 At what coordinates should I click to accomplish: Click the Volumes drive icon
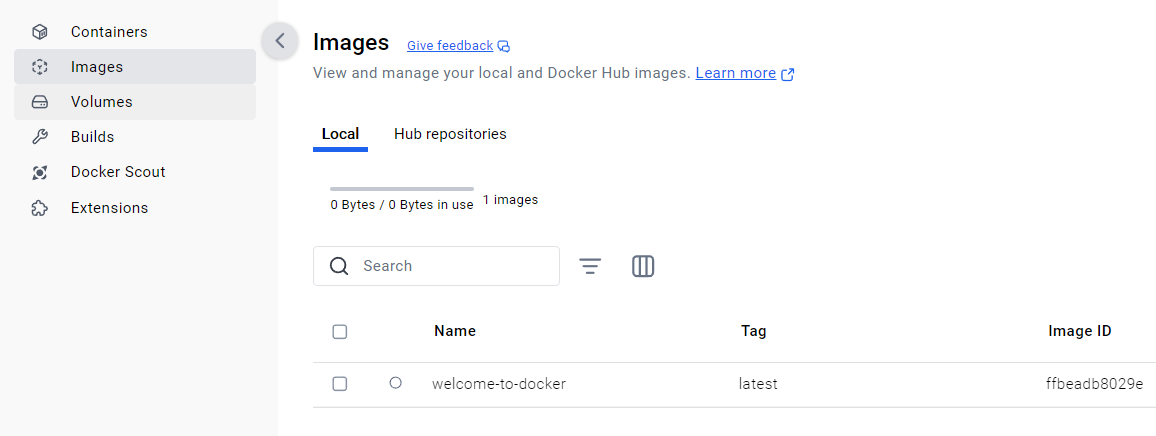tap(40, 102)
